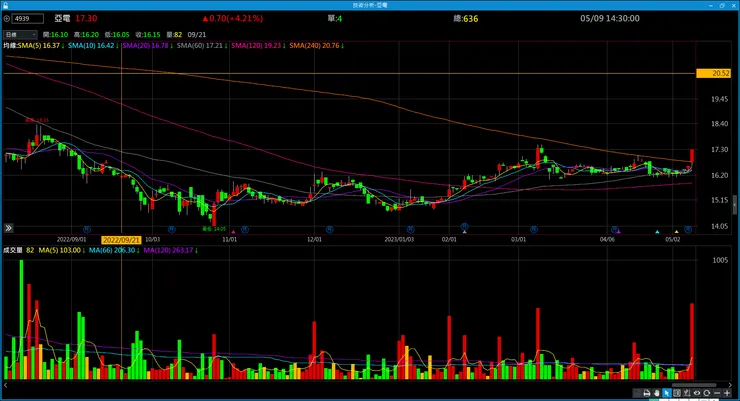Viewport: 740px width, 401px height.
Task: Toggle the eye visibility icon
Action: point(697,393)
